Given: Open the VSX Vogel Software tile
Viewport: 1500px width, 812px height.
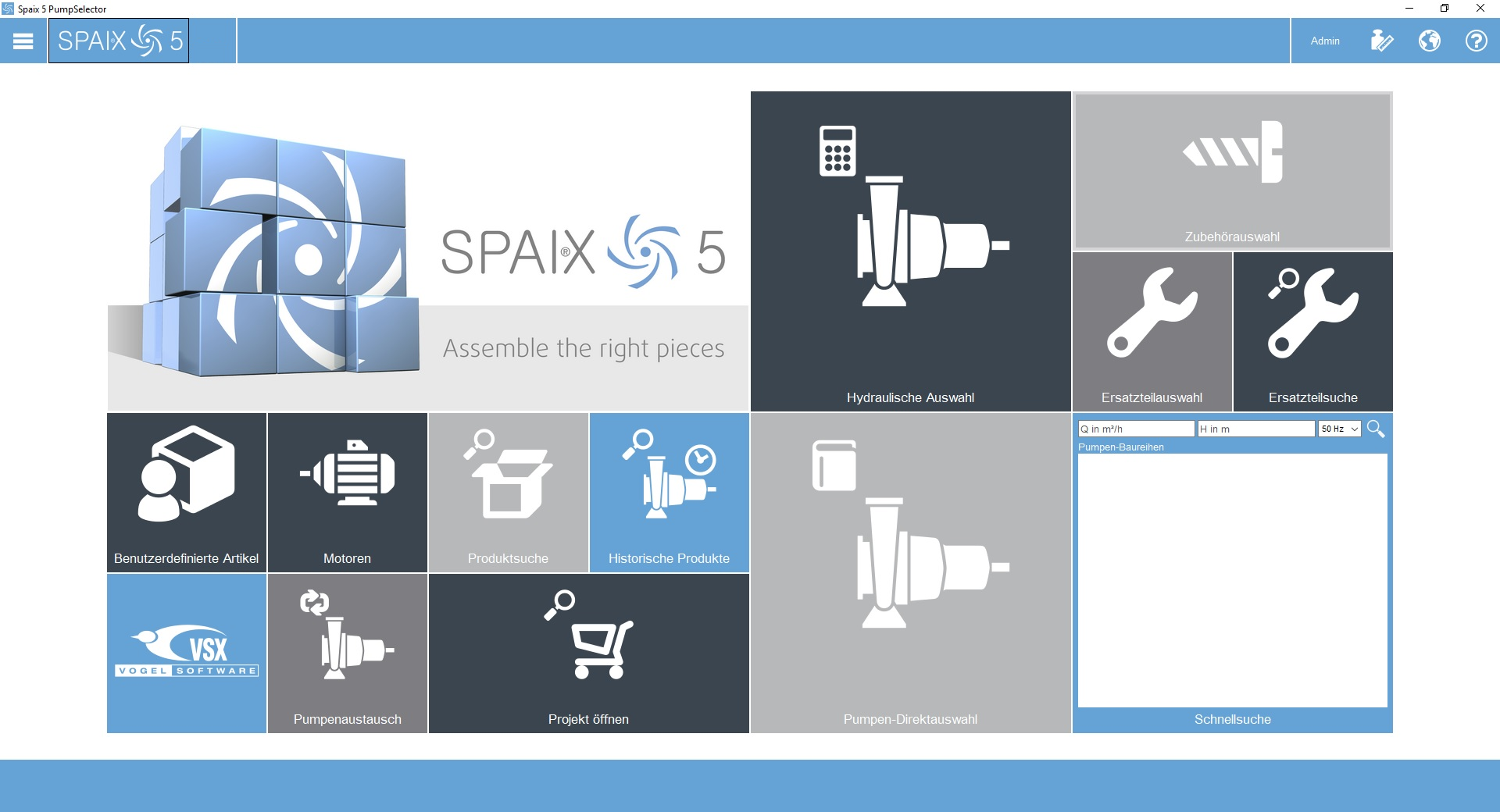Looking at the screenshot, I should point(186,654).
